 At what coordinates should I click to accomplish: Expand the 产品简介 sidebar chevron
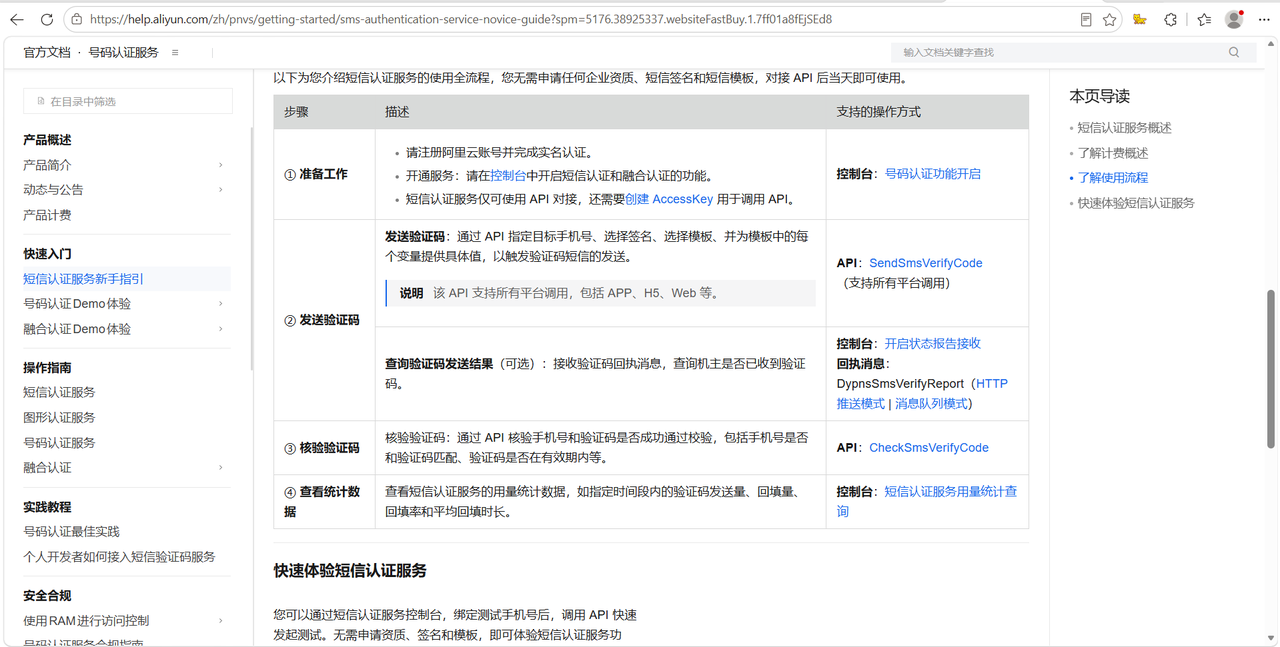[221, 165]
